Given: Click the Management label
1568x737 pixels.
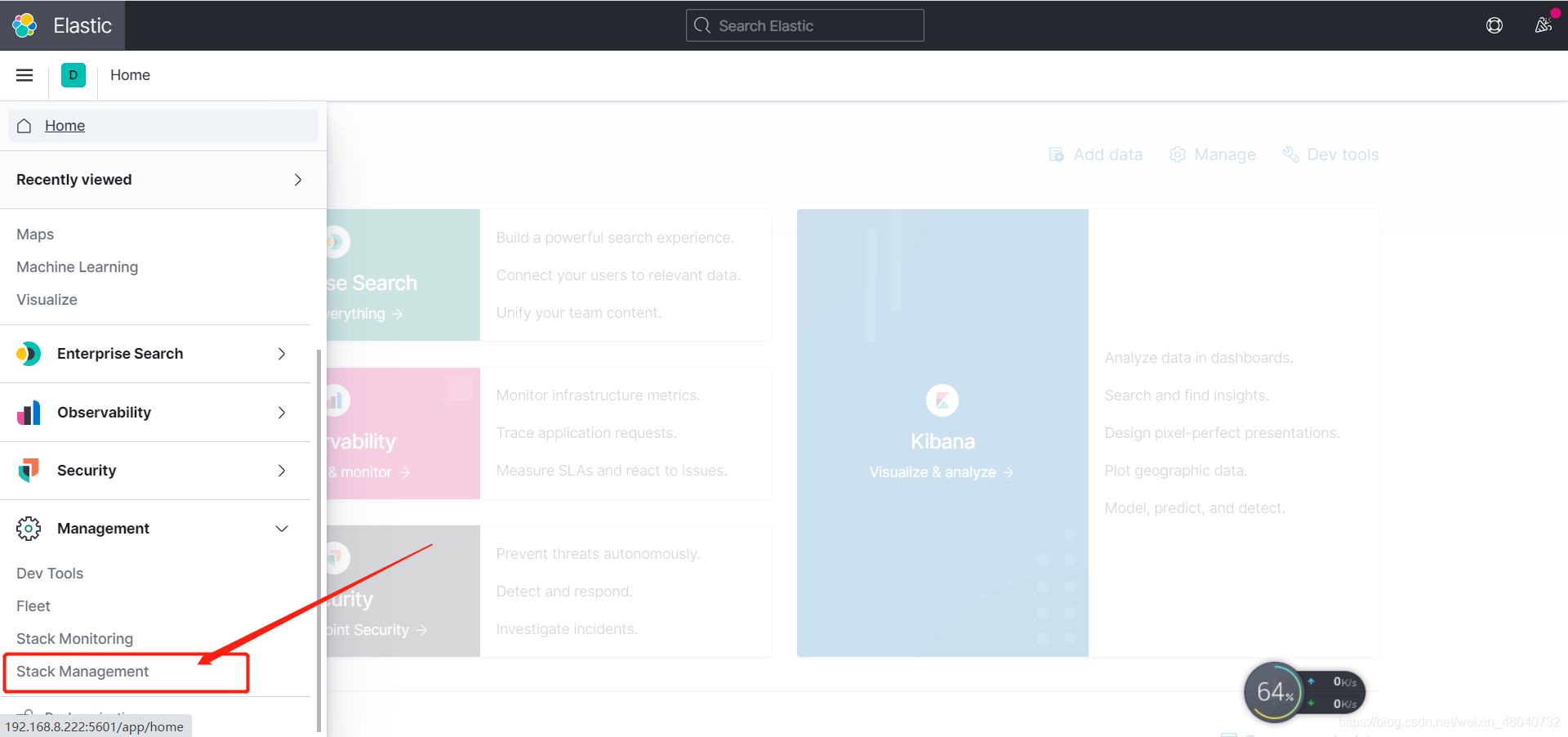Looking at the screenshot, I should click(103, 529).
